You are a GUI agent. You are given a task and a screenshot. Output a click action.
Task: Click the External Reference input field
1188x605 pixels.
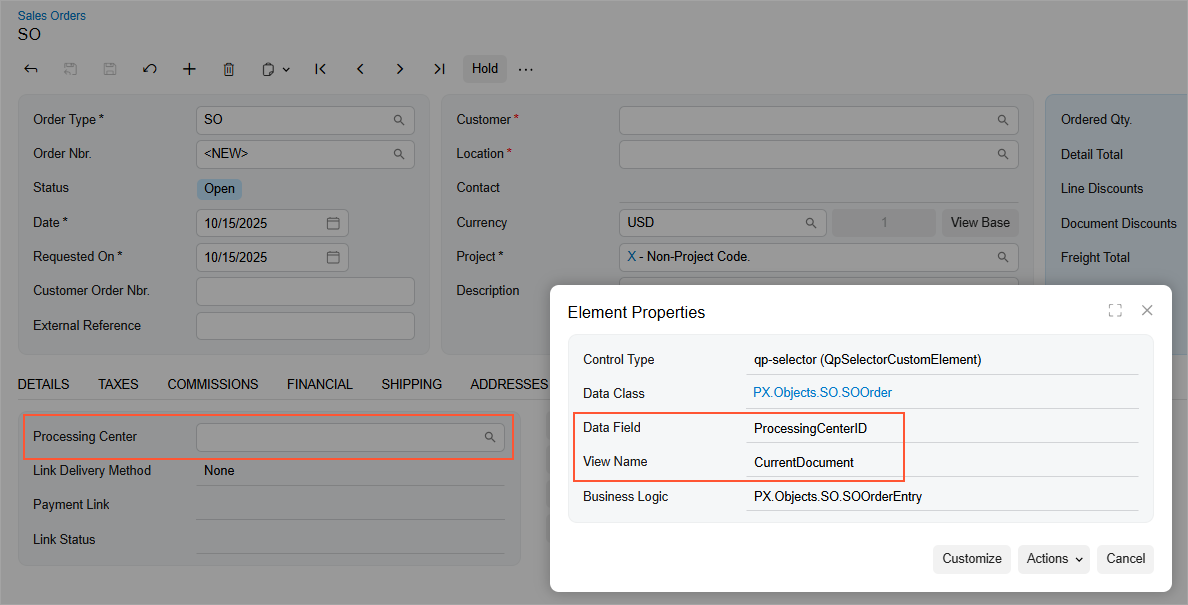click(305, 326)
